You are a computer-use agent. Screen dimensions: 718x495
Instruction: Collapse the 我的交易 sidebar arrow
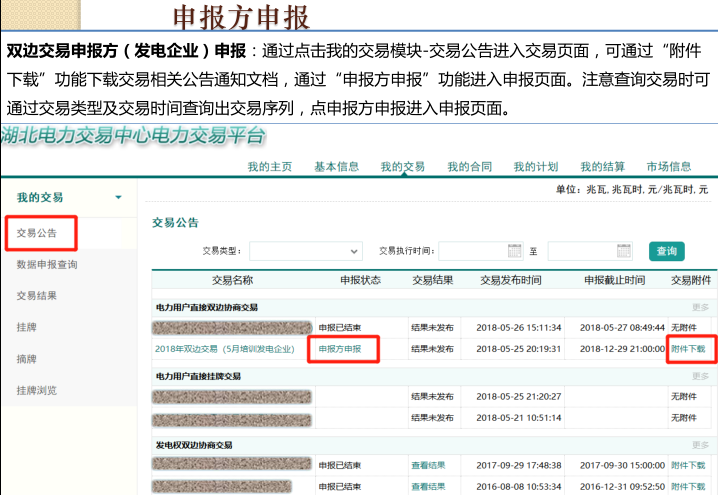click(x=119, y=198)
